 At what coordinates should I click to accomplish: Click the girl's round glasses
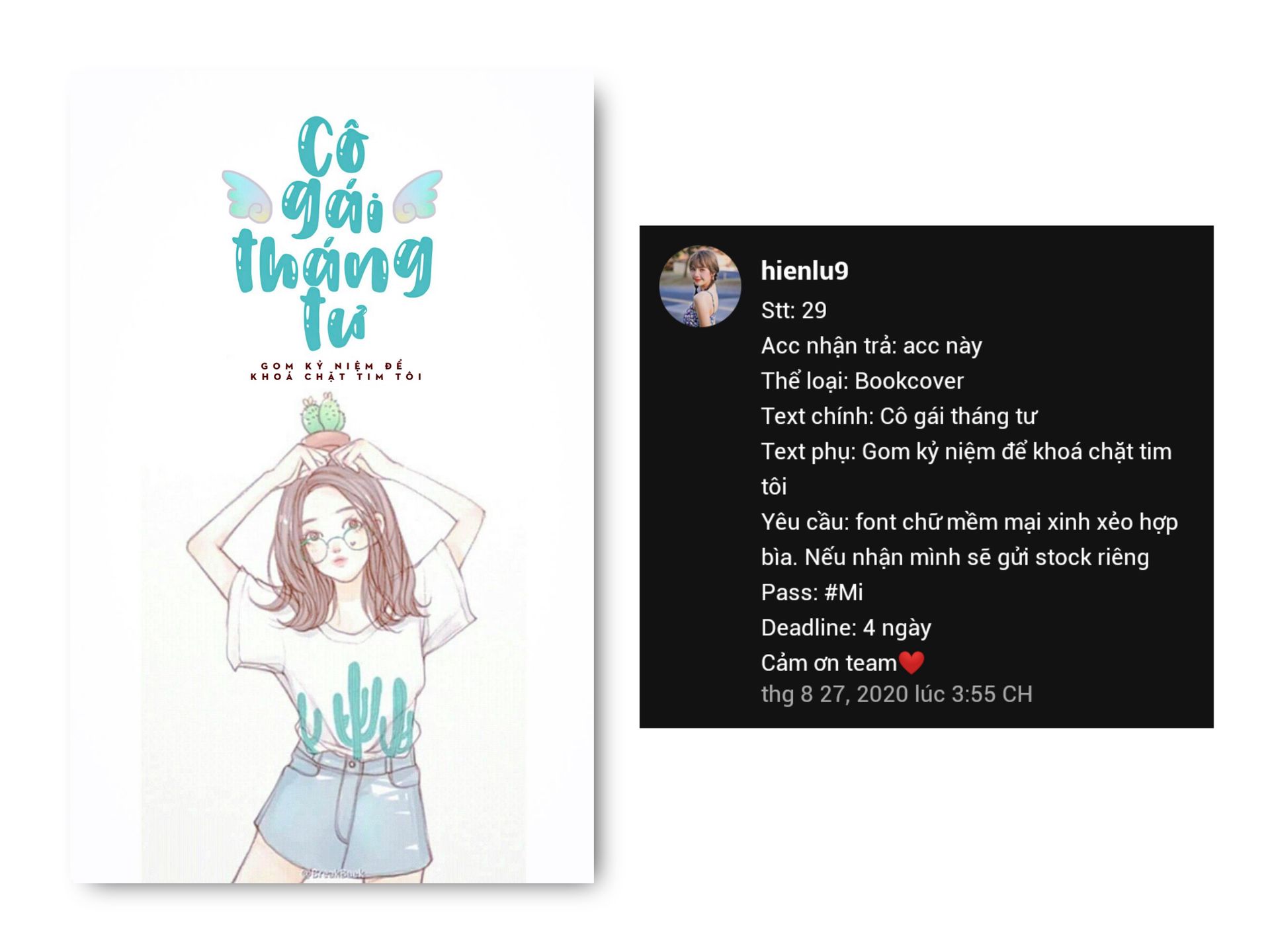coord(335,545)
